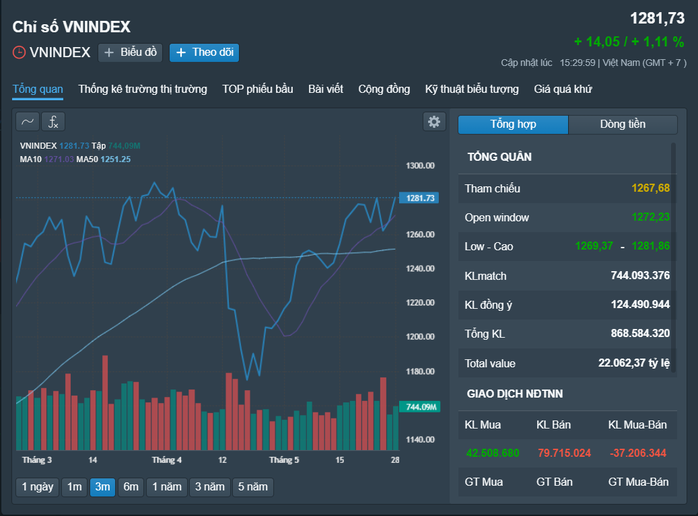Viewport: 698px width, 516px height.
Task: Go to Bài viết tab
Action: click(325, 89)
